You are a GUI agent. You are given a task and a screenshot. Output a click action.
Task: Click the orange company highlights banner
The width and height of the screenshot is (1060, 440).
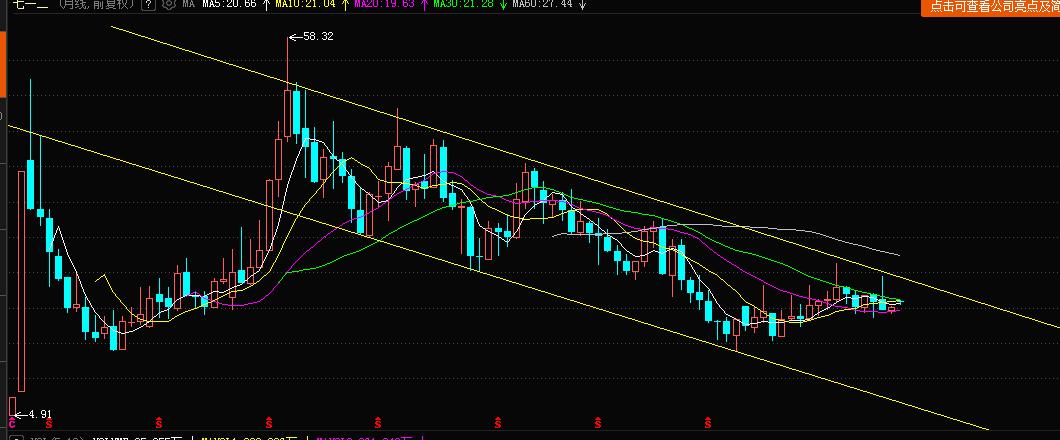coord(990,7)
